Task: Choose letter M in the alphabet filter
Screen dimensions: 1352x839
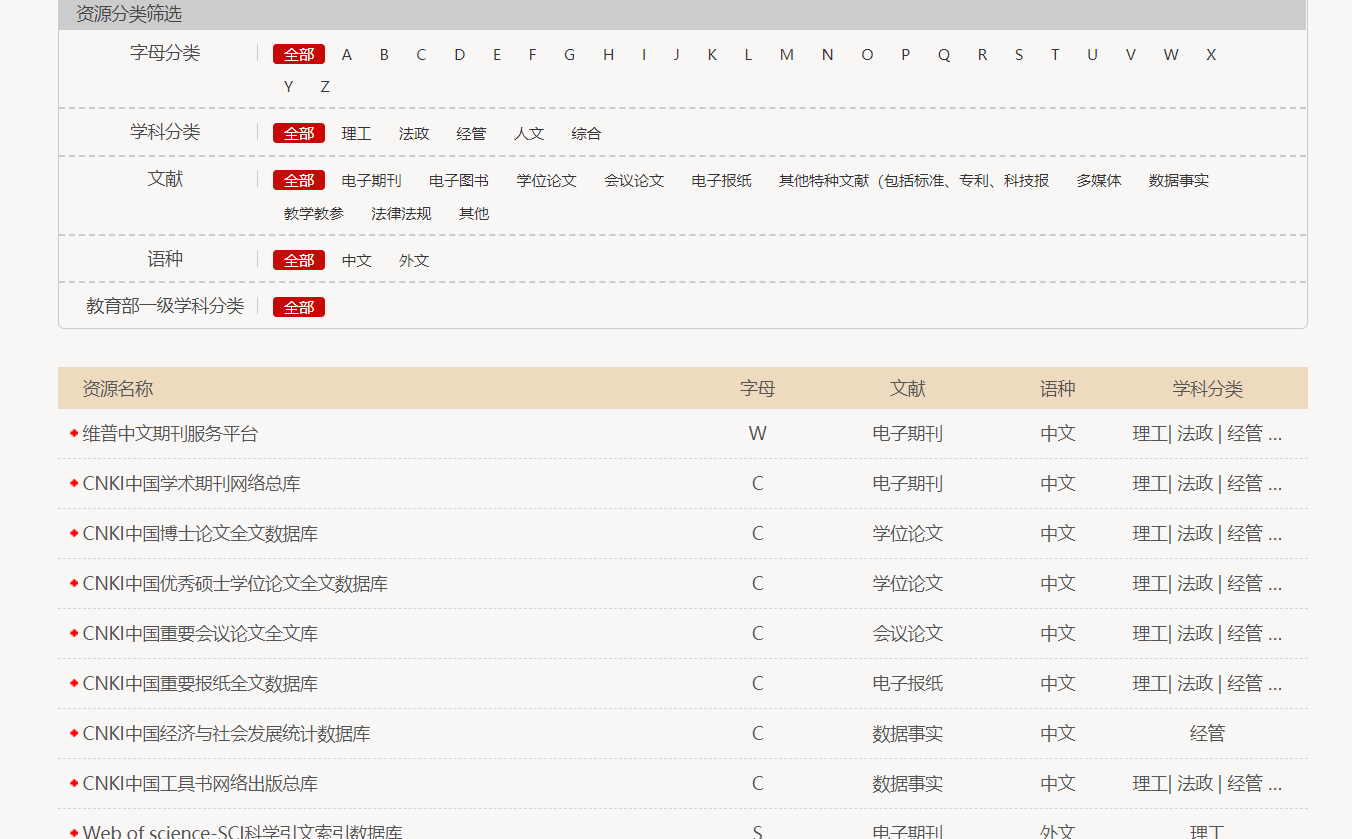Action: pyautogui.click(x=787, y=54)
